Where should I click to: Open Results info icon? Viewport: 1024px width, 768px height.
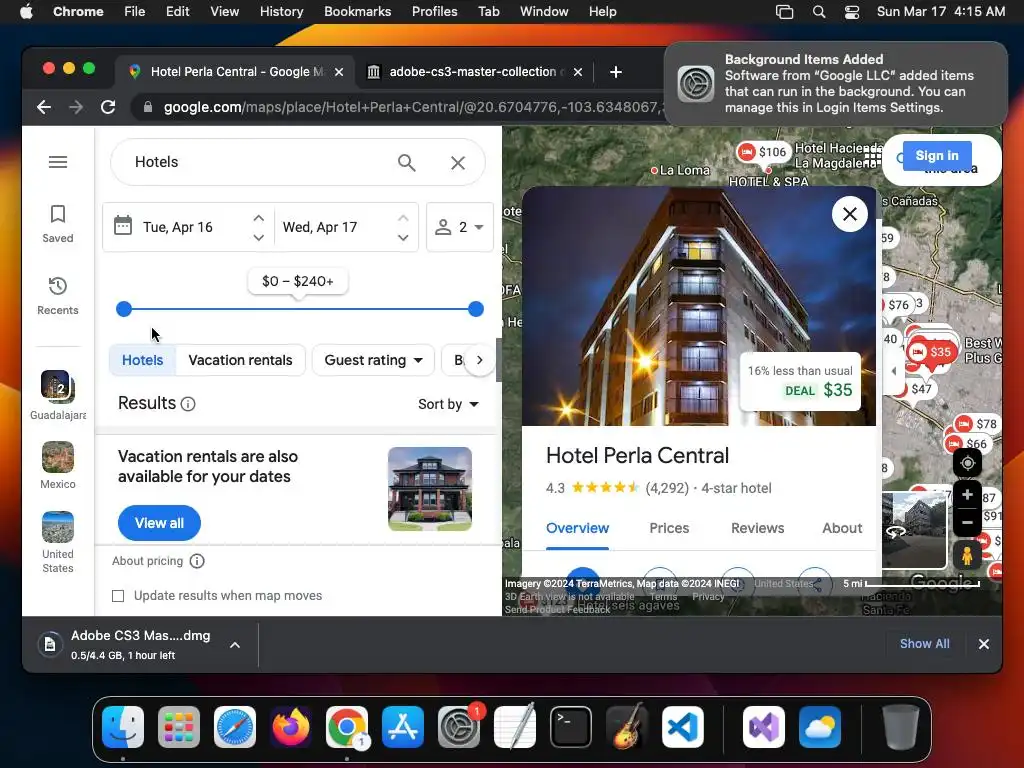point(188,404)
